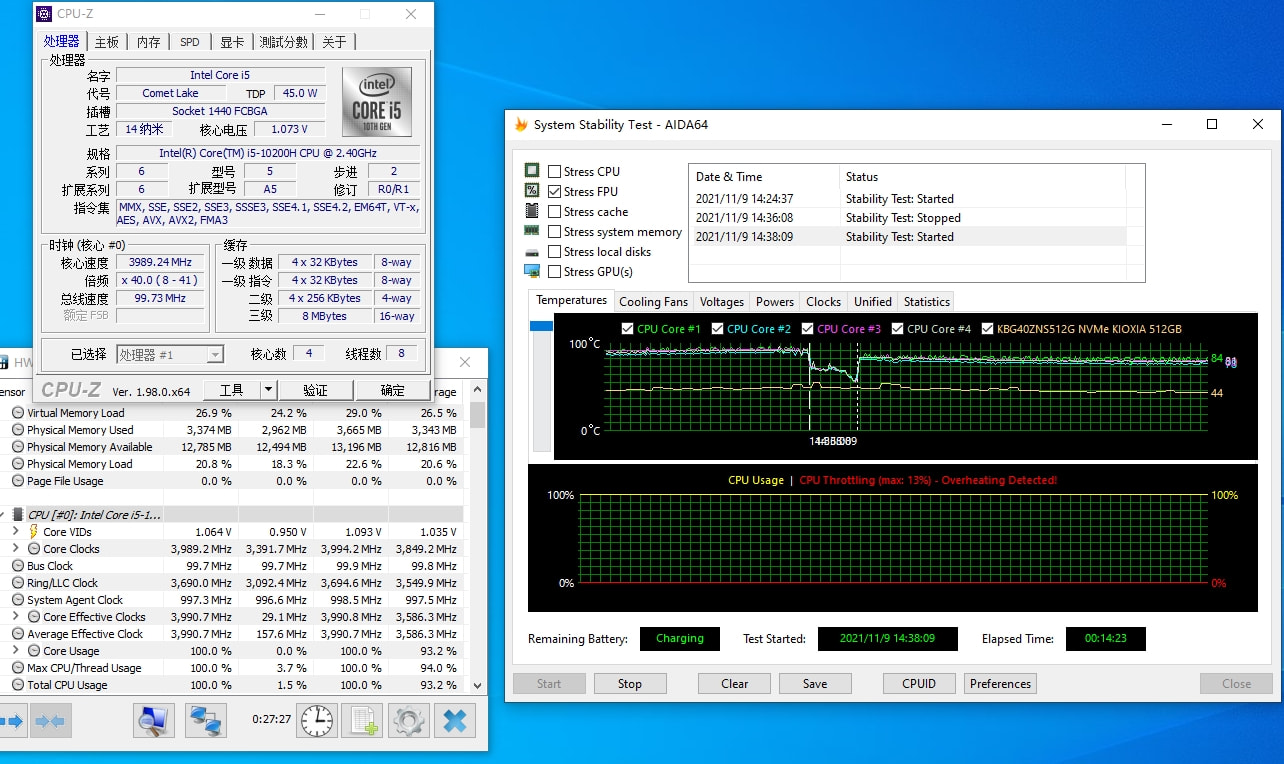
Task: Toggle the CPU Core #3 graph checkbox
Action: tap(808, 329)
